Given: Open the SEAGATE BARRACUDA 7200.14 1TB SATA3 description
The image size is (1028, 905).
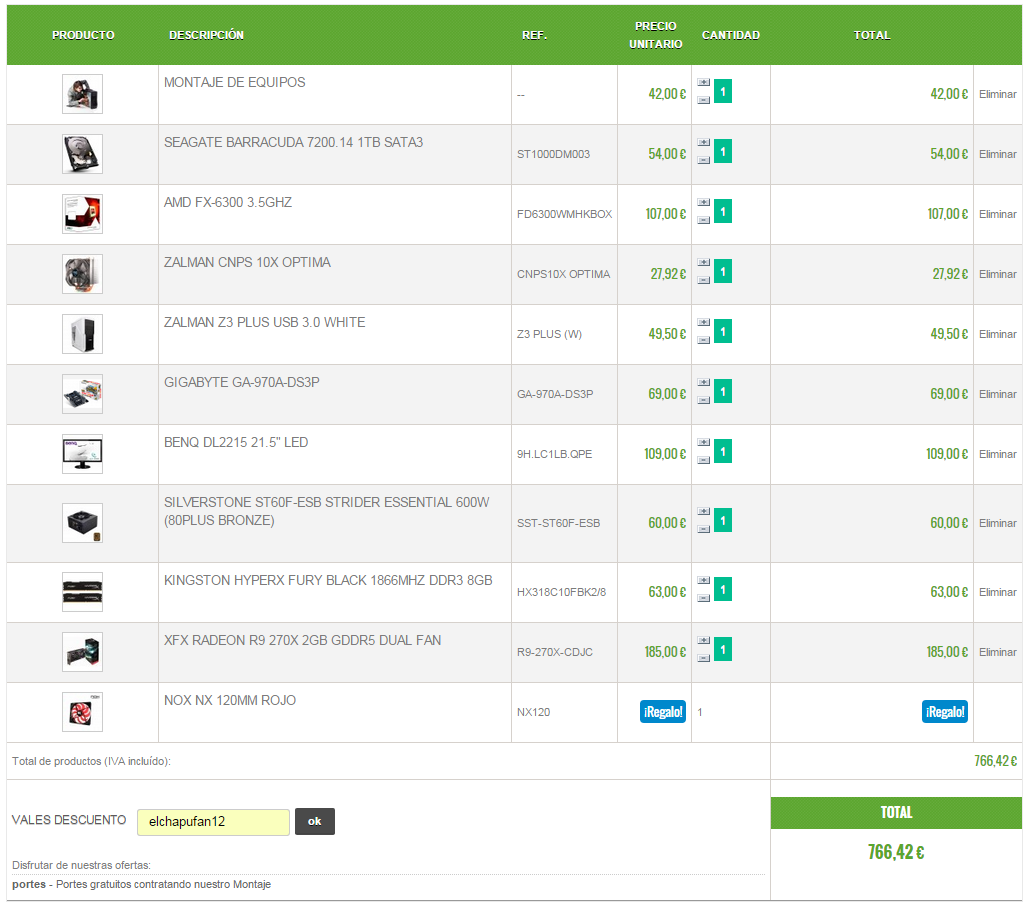Looking at the screenshot, I should pyautogui.click(x=293, y=142).
